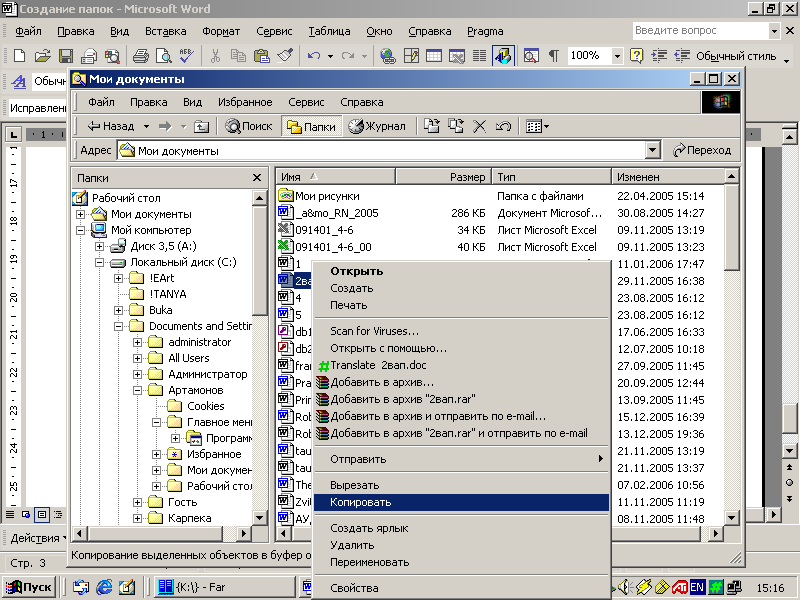Click Insert Hyperlink globe icon in Word
This screenshot has width=800, height=600.
[x=387, y=56]
